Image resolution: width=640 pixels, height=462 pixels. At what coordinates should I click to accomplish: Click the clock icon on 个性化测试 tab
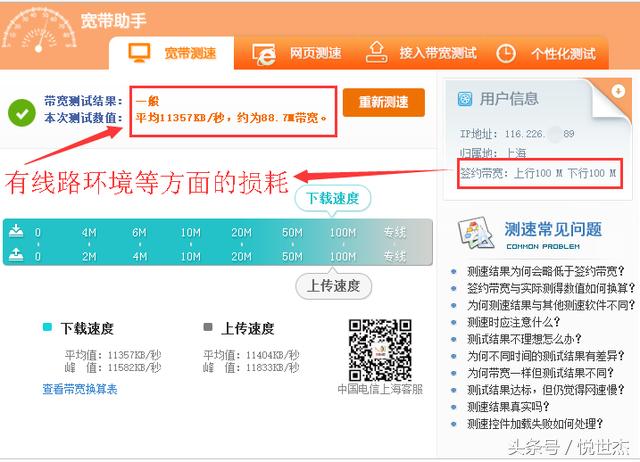[x=505, y=53]
